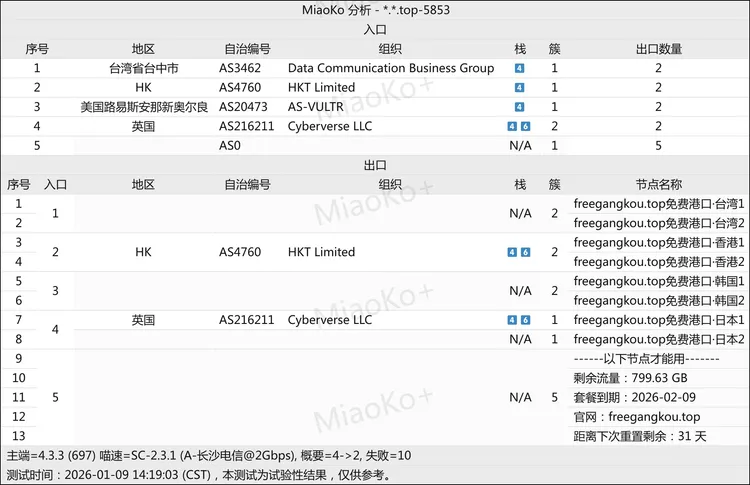
Task: Select the 出口 section header
Action: coord(374,165)
